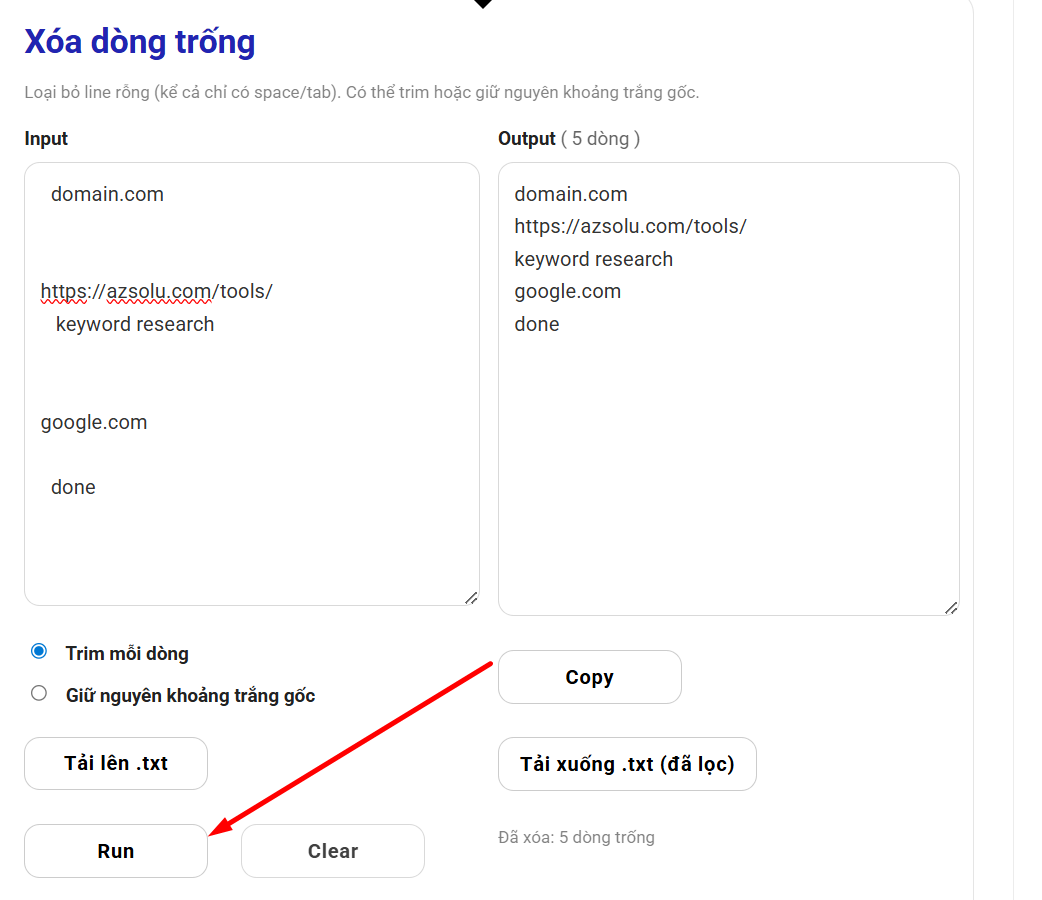Click the "google.com" line in Output
1042x900 pixels.
coord(568,292)
